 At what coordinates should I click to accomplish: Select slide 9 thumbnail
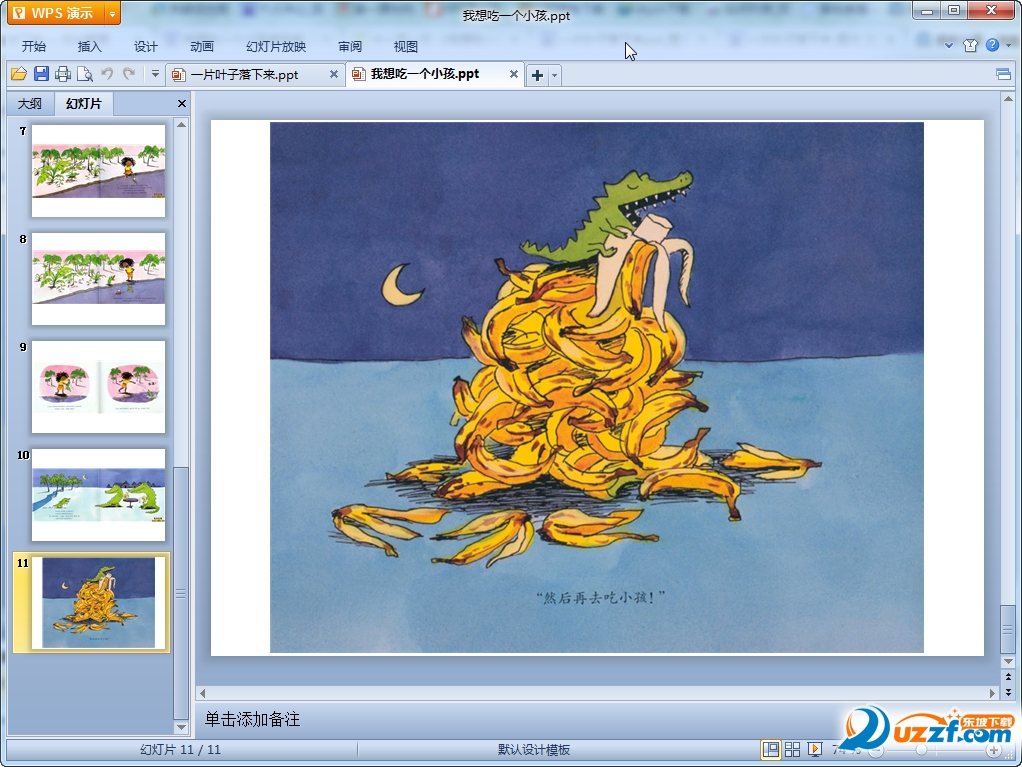pyautogui.click(x=98, y=387)
